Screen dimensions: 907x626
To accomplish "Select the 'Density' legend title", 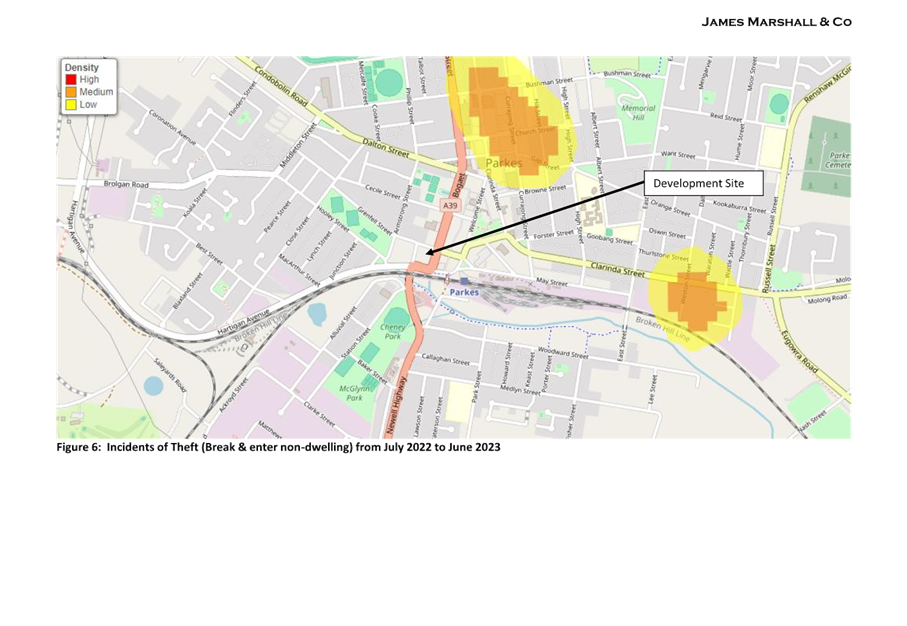I will coord(82,68).
